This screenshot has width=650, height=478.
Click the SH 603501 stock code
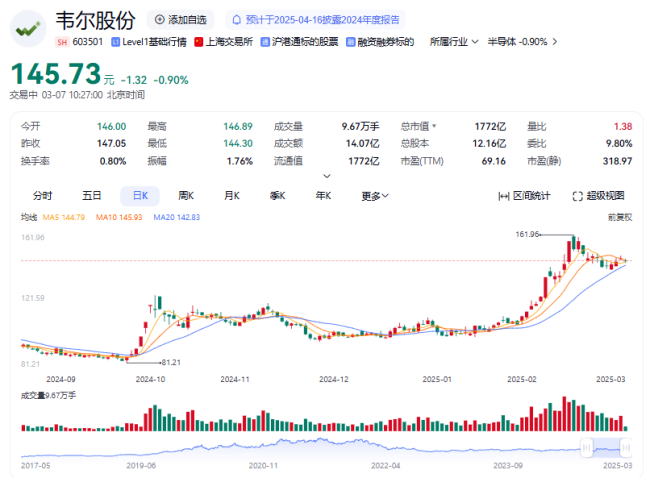click(79, 42)
